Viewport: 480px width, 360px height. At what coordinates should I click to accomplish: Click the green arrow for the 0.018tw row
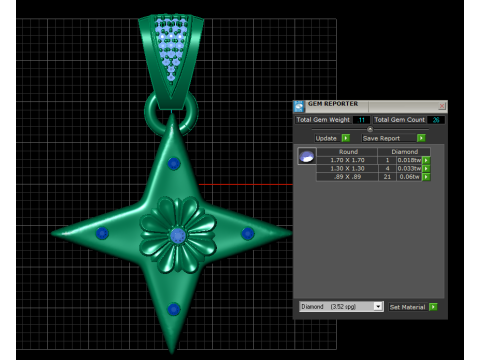[x=426, y=160]
